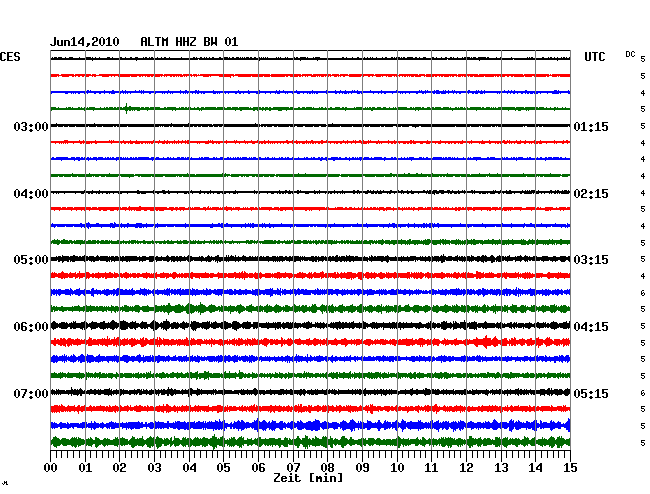Click the green spike above the 03:00 trace
The image size is (650, 494).
[x=126, y=109]
